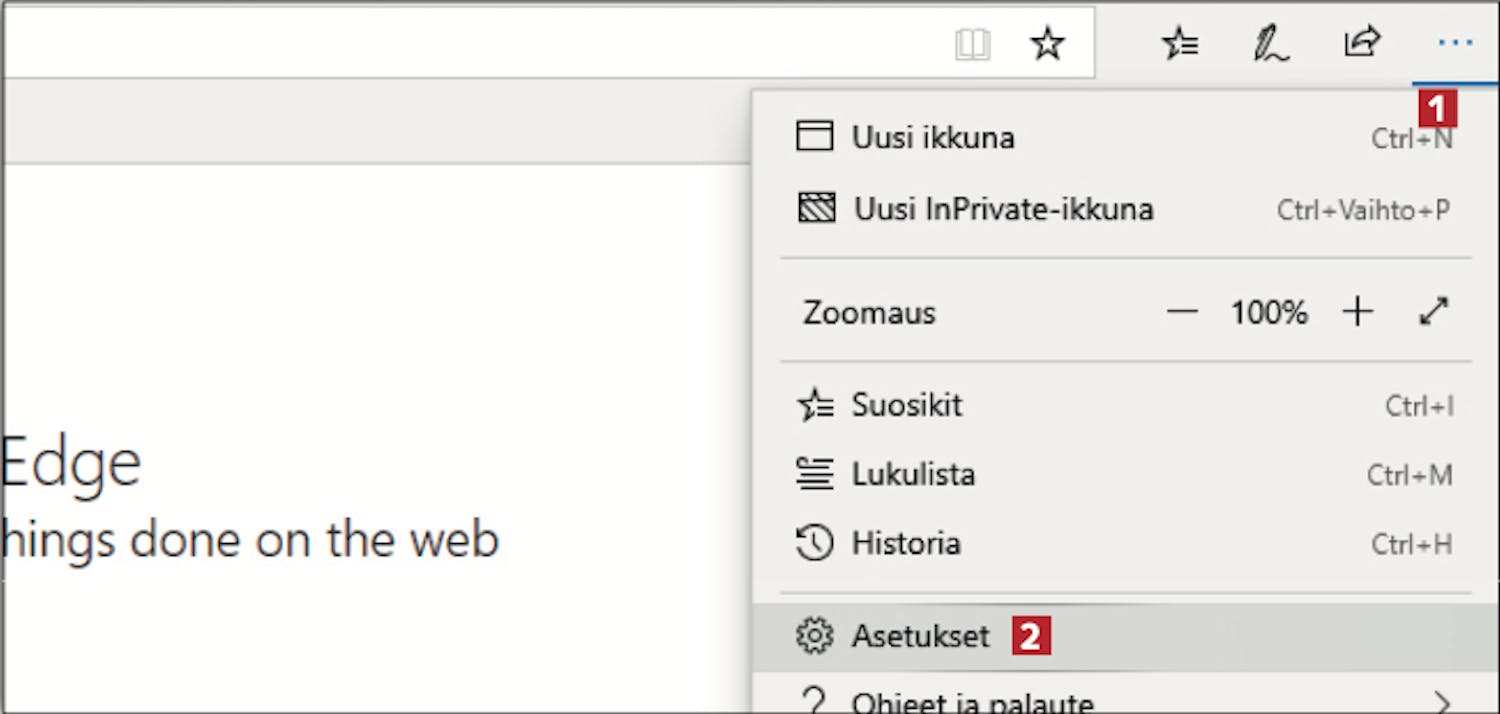This screenshot has height=714, width=1500.
Task: Open the Favorites hub icon in toolbar
Action: 1180,44
